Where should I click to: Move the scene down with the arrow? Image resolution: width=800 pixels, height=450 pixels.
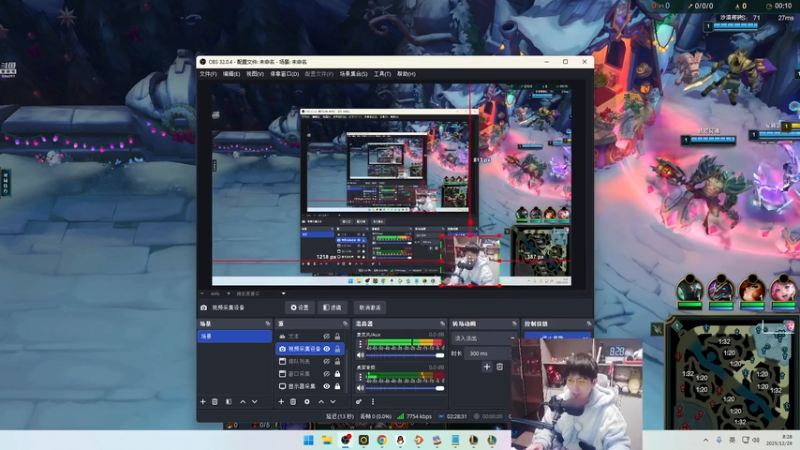pos(255,402)
